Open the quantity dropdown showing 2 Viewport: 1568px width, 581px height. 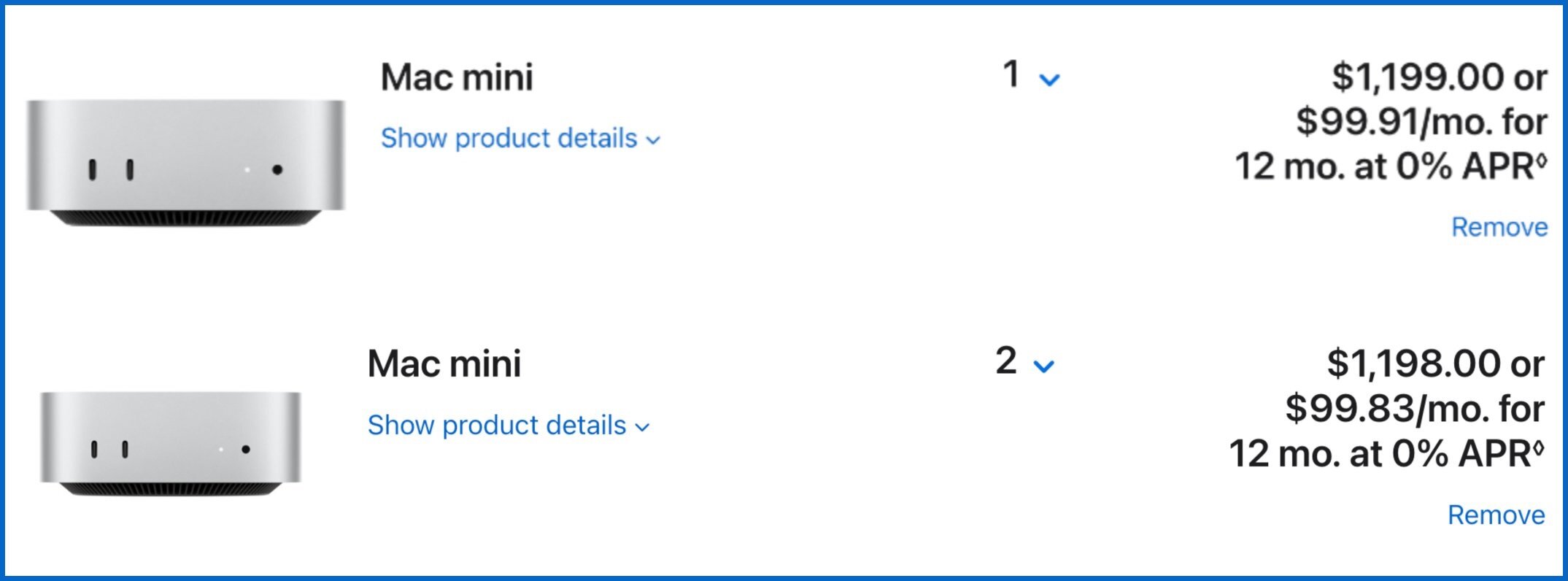(x=1024, y=361)
